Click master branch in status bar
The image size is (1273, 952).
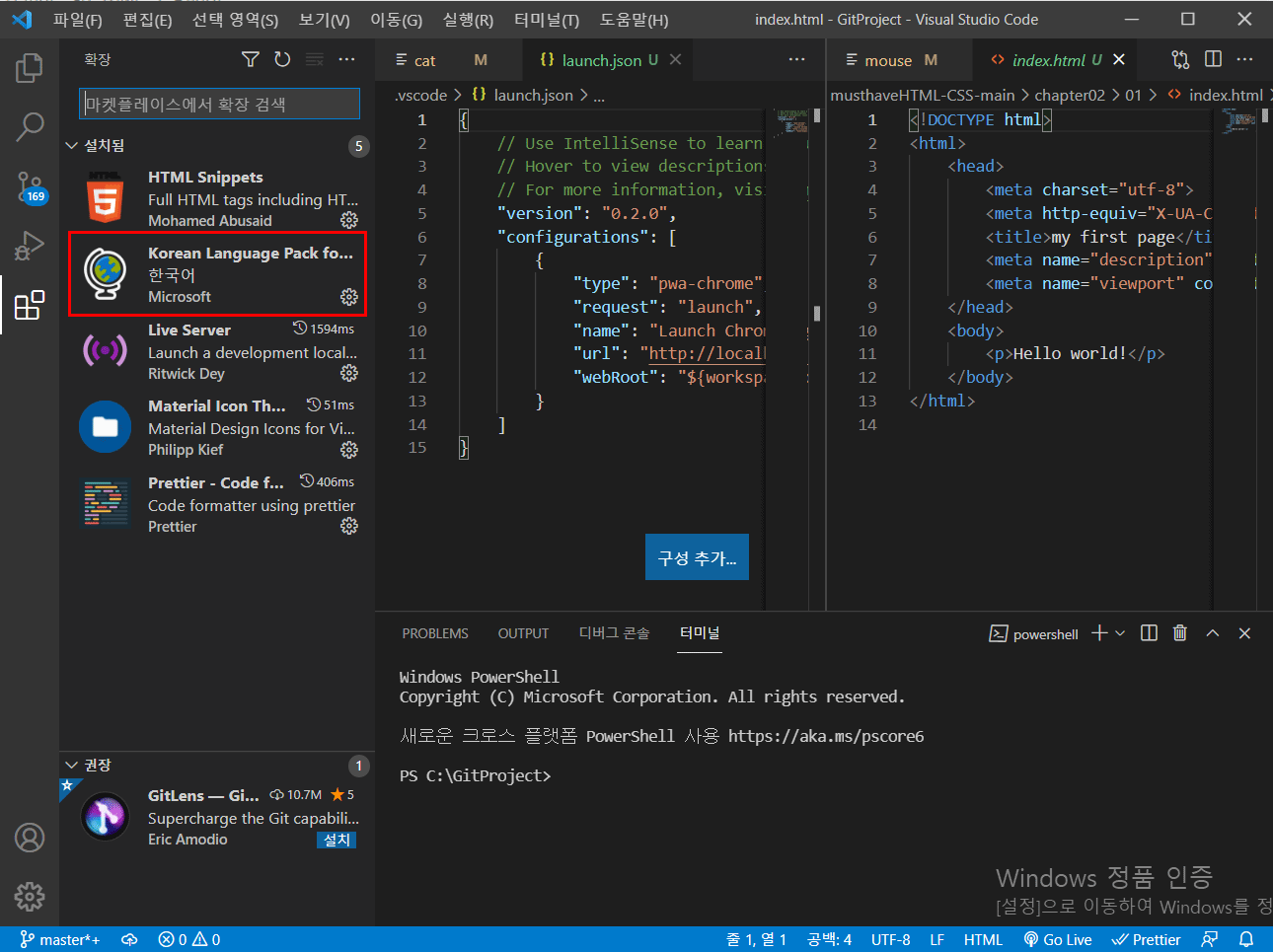coord(60,939)
